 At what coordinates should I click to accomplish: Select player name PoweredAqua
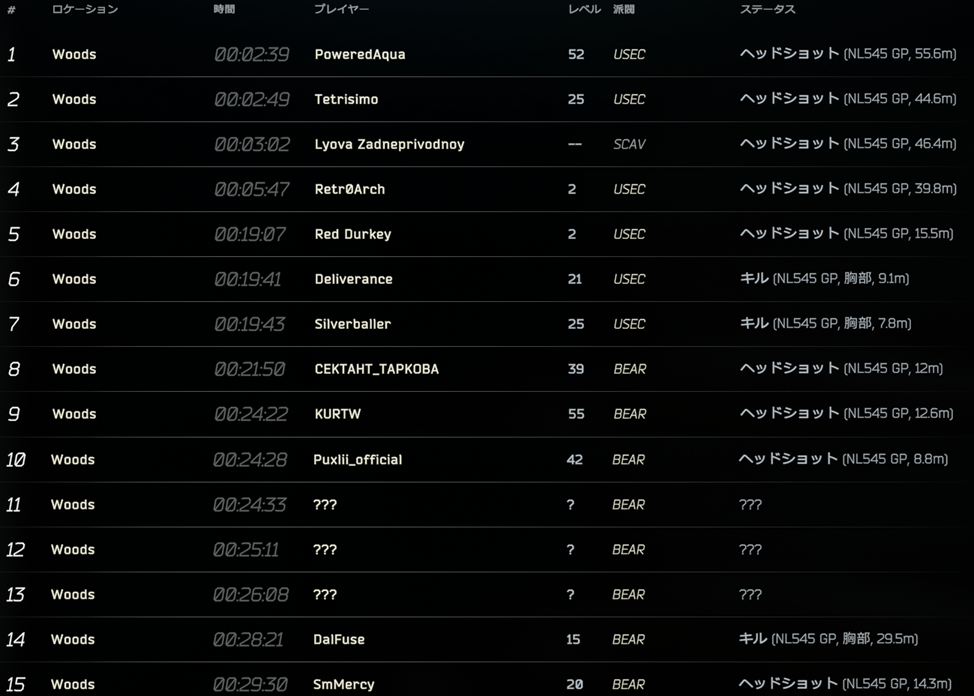(x=360, y=54)
